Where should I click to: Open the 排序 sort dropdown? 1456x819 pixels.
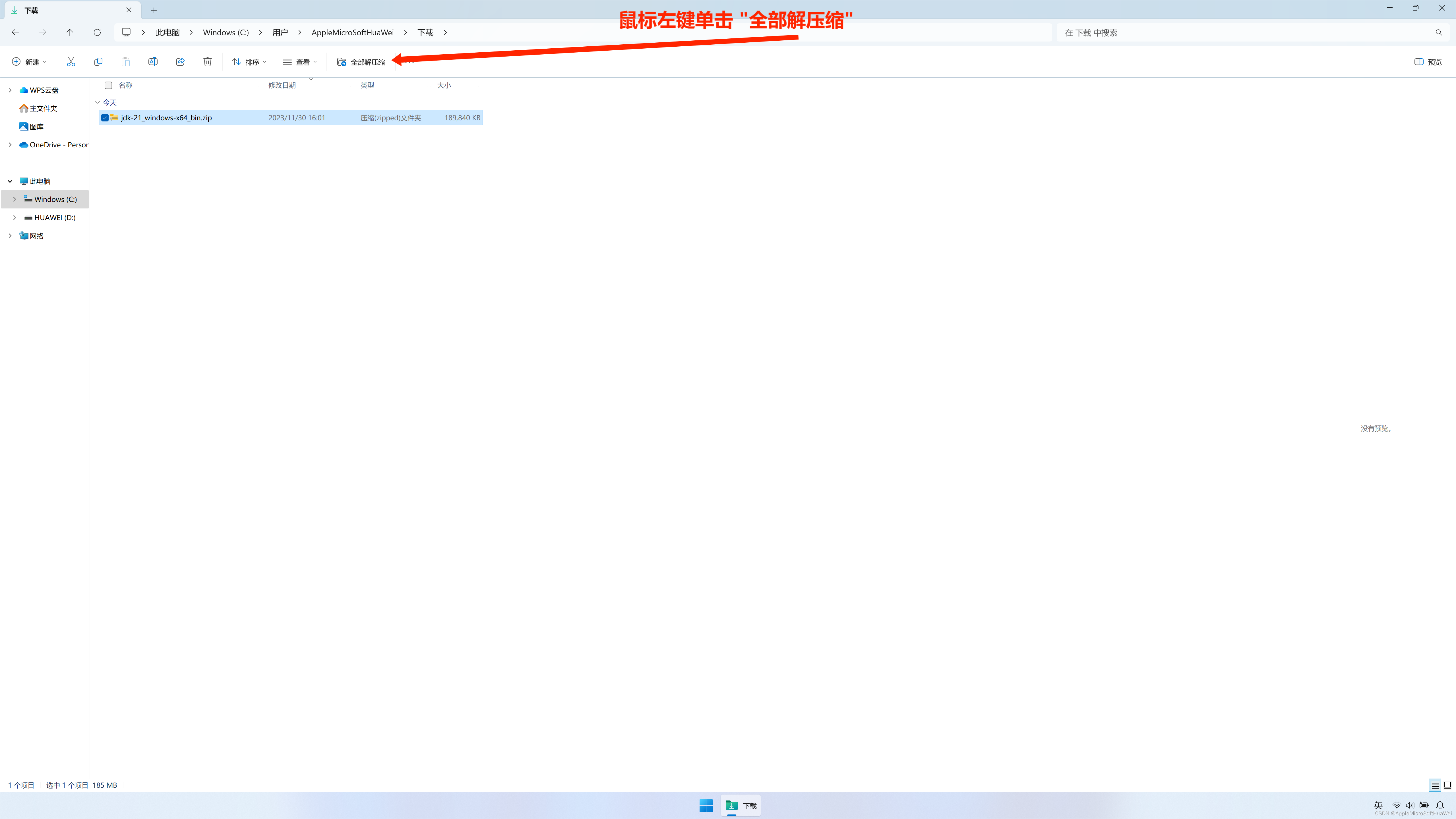(x=249, y=62)
